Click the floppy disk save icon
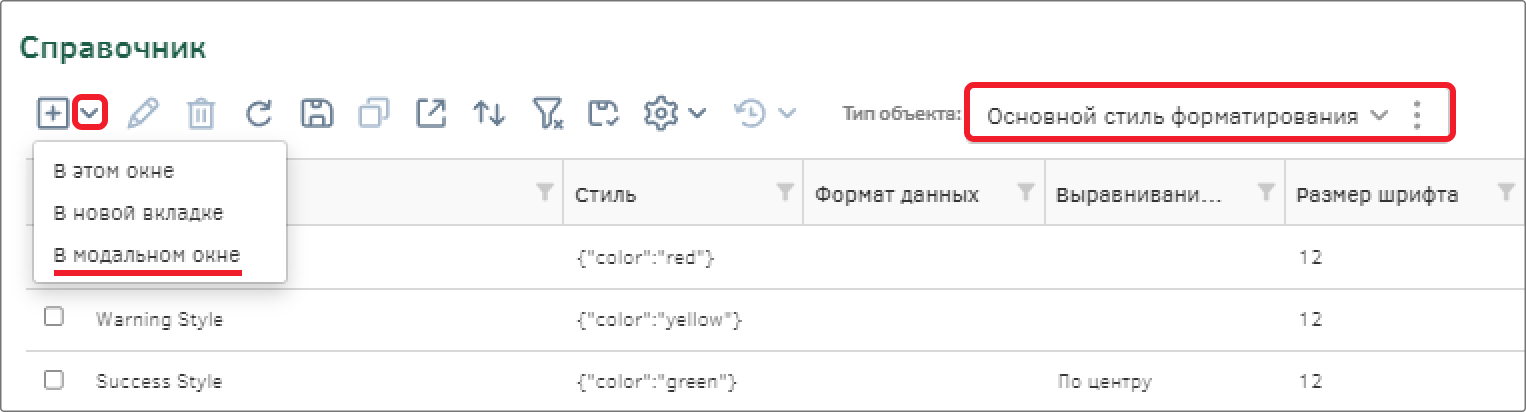The image size is (1526, 412). coord(317,114)
